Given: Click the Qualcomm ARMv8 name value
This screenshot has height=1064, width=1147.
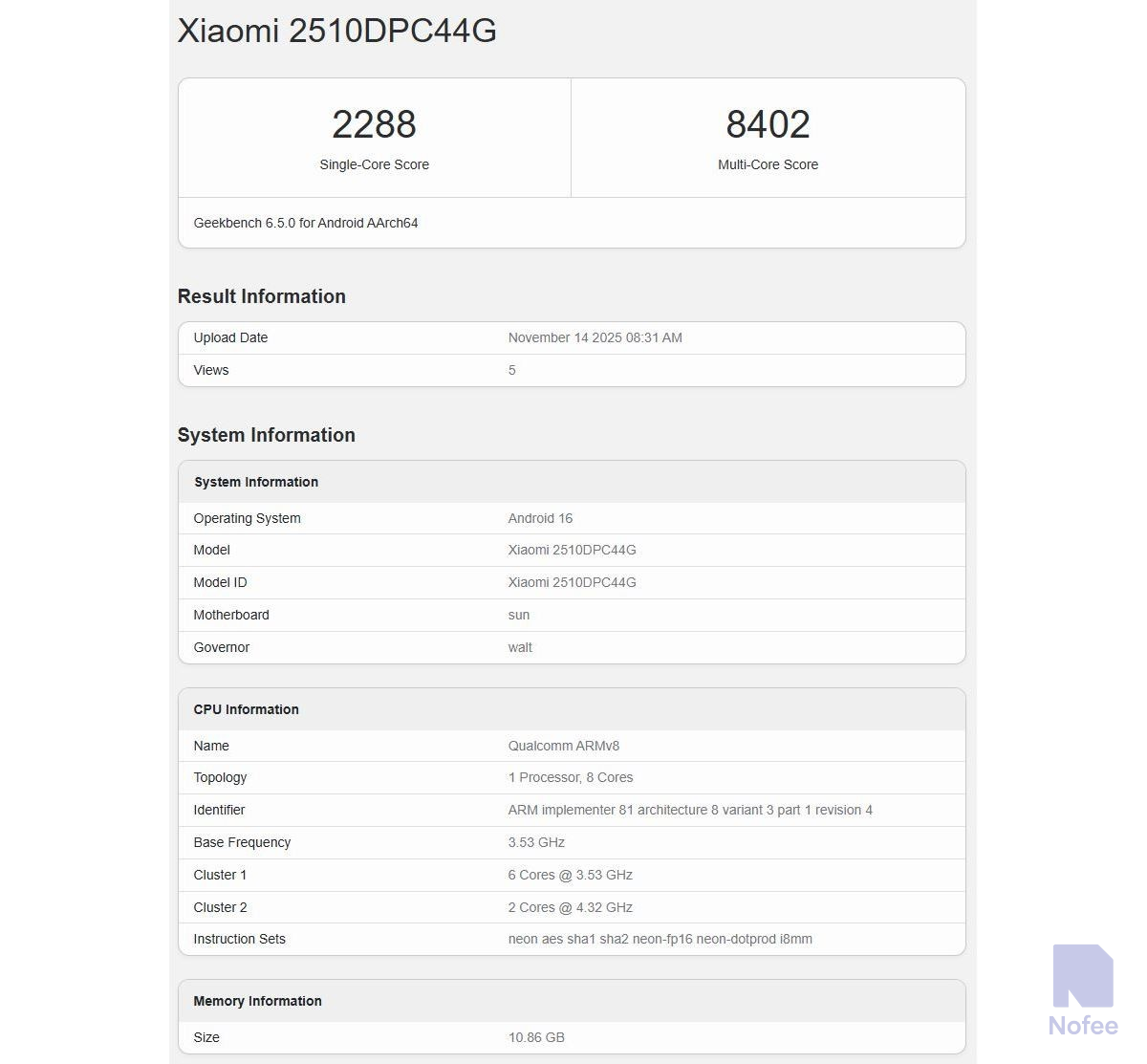Looking at the screenshot, I should click(x=563, y=746).
